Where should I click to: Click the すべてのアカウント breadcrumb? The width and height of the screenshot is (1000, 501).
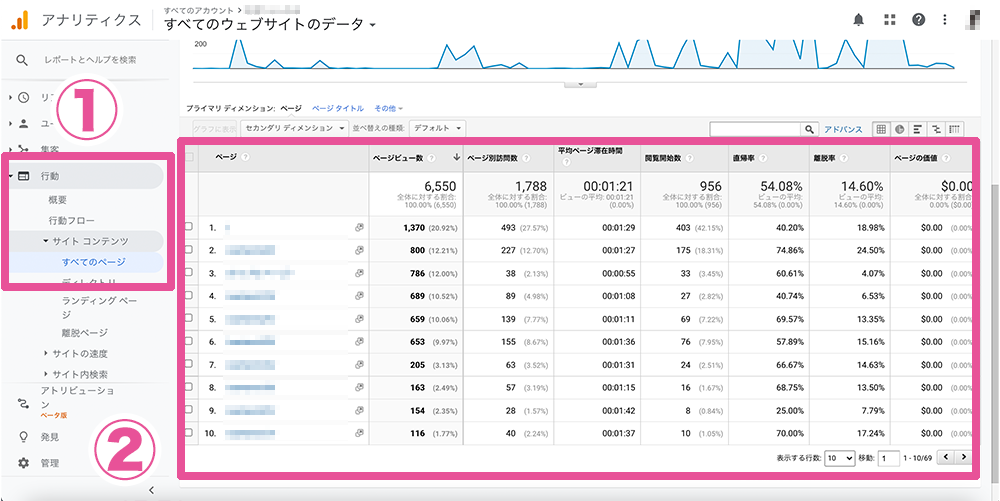point(199,11)
